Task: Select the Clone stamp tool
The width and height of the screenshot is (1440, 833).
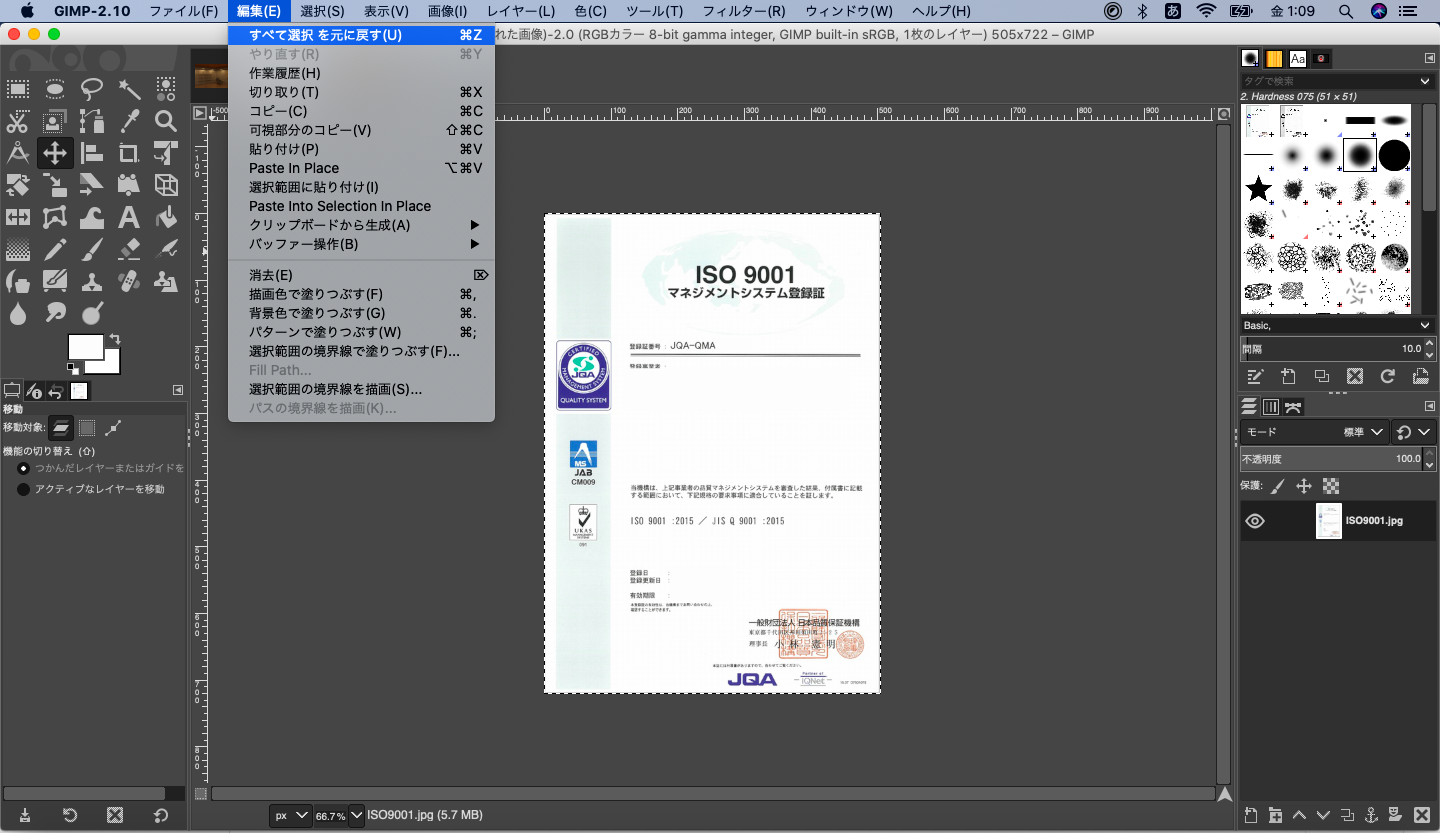Action: click(92, 280)
